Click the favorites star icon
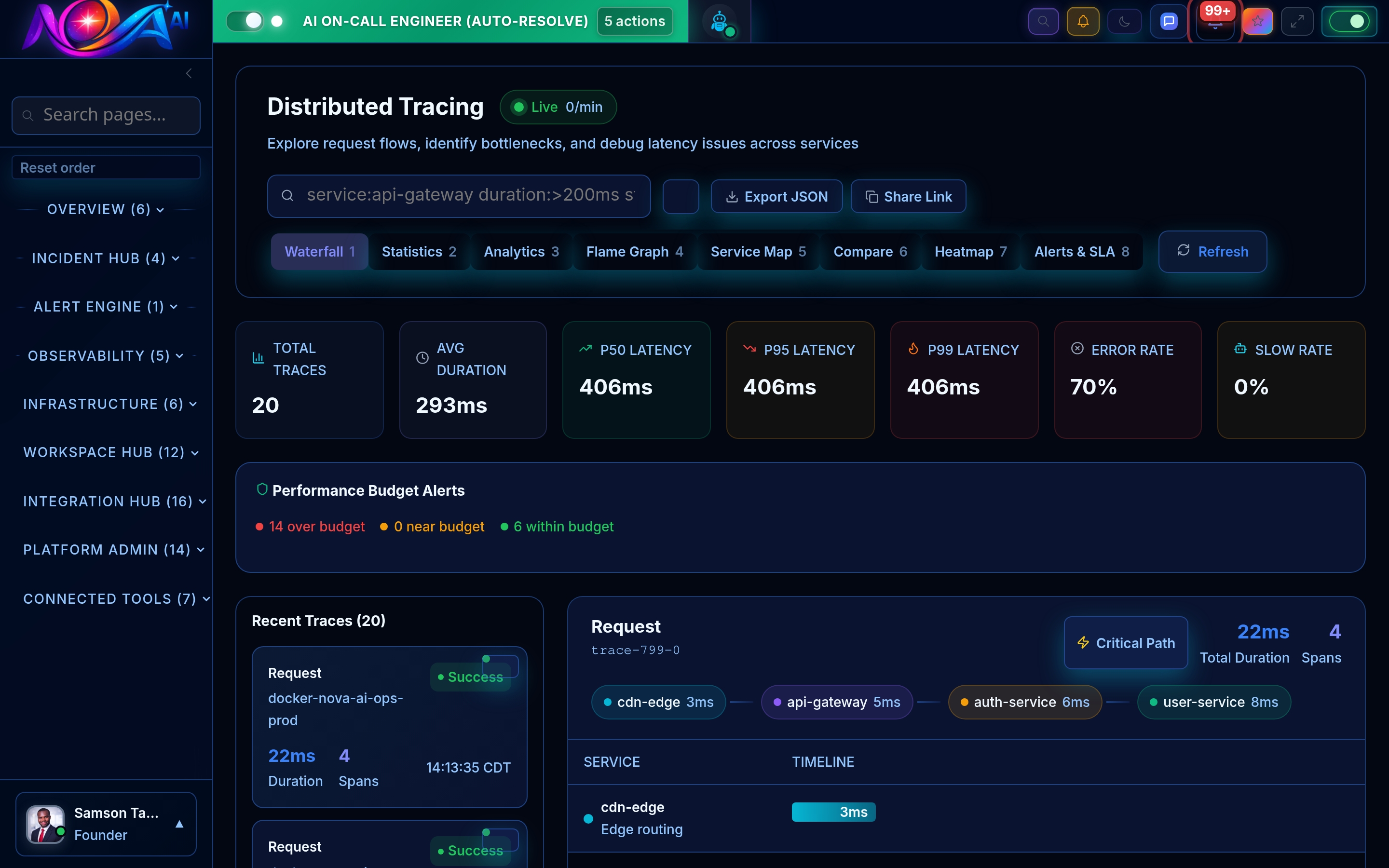 click(1257, 21)
